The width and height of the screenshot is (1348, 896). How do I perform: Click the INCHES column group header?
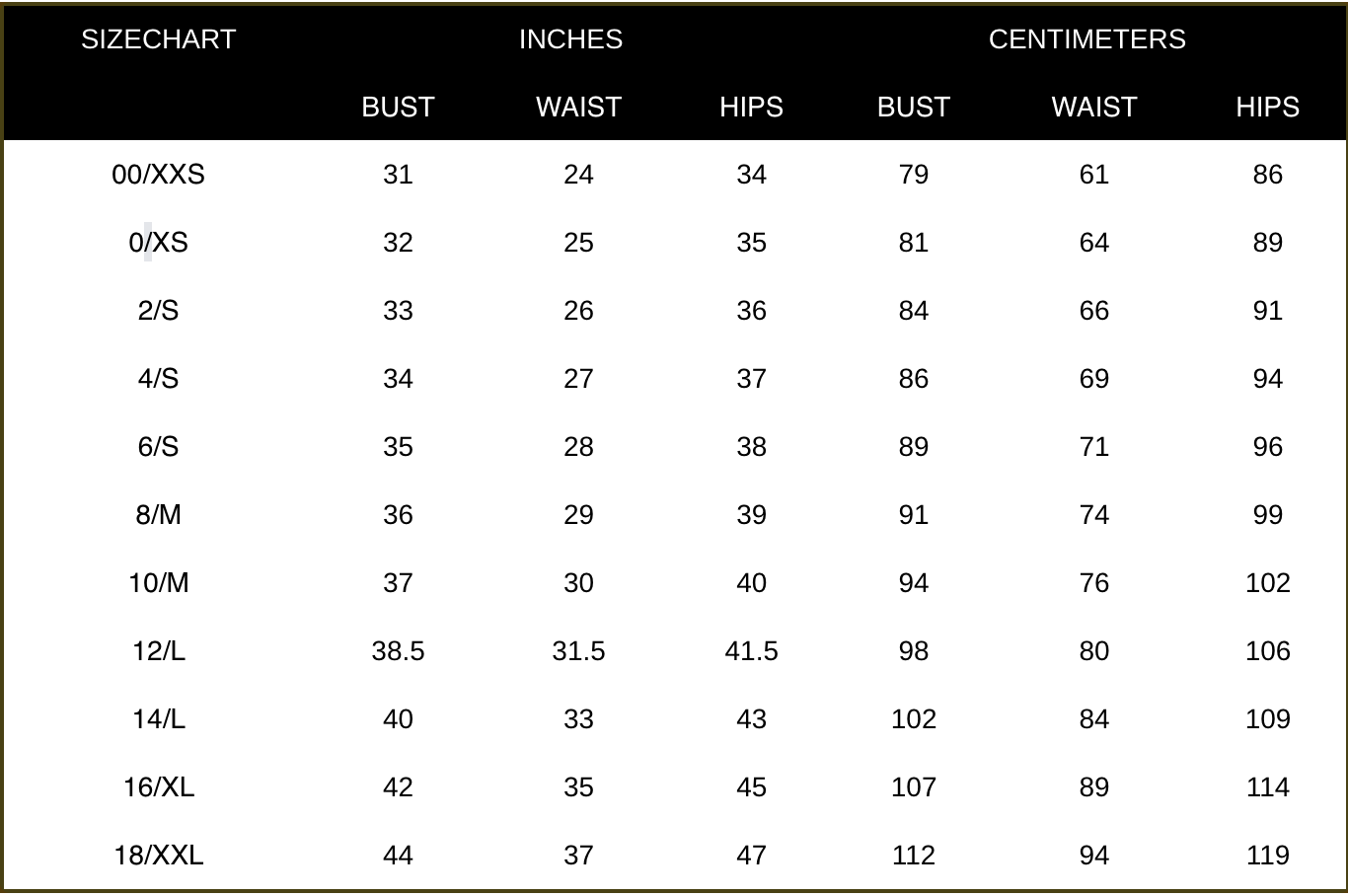pos(570,39)
